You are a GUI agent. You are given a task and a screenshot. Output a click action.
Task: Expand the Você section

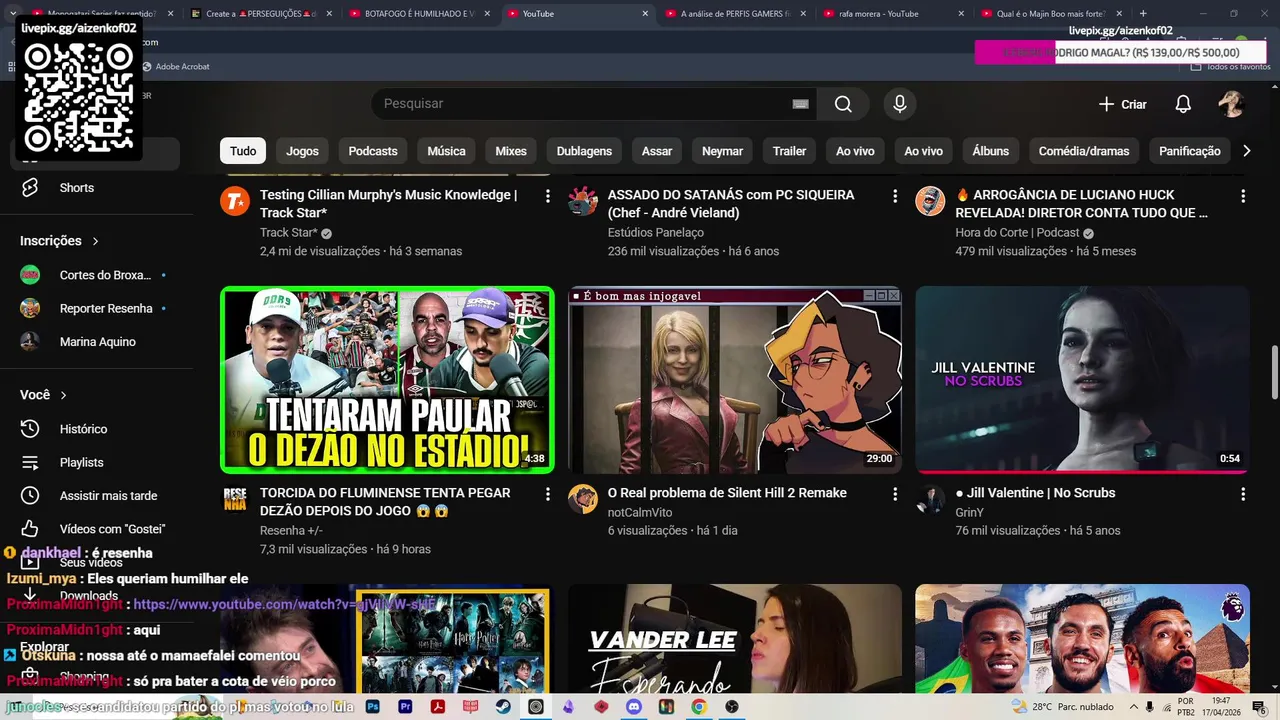[x=44, y=395]
